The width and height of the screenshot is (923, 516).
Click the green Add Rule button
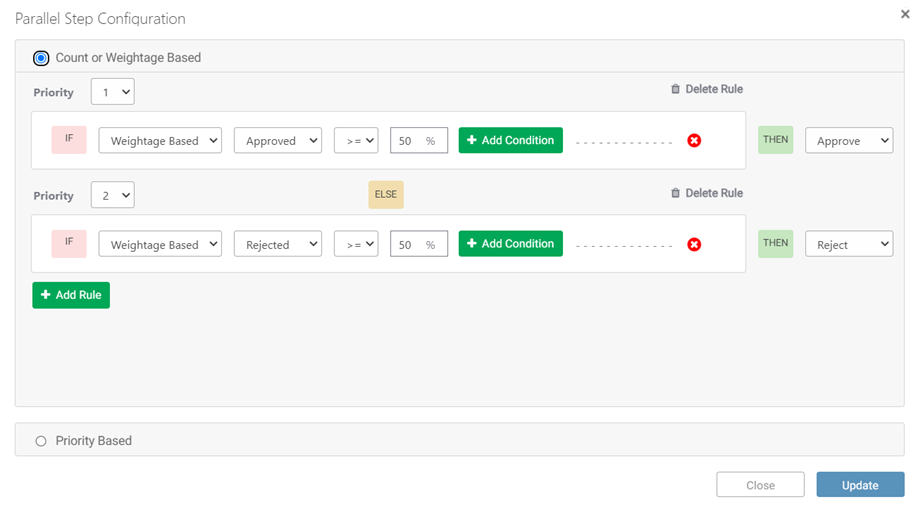71,295
